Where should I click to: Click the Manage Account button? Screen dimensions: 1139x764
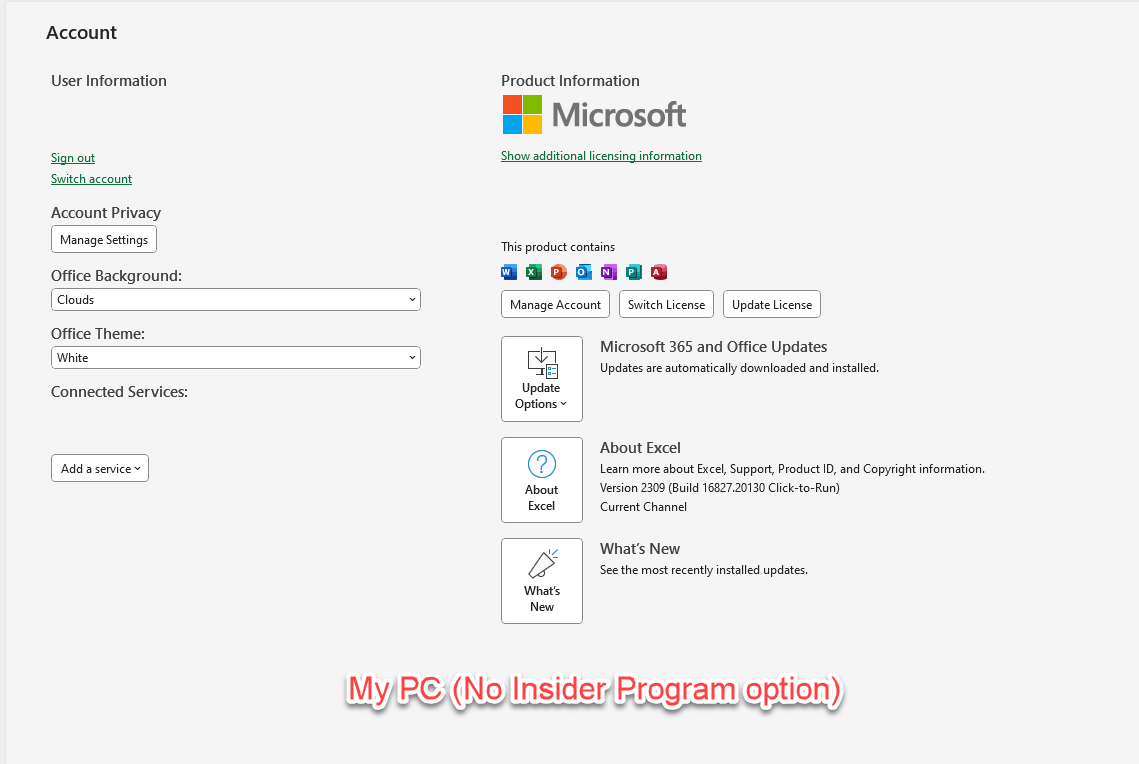556,304
